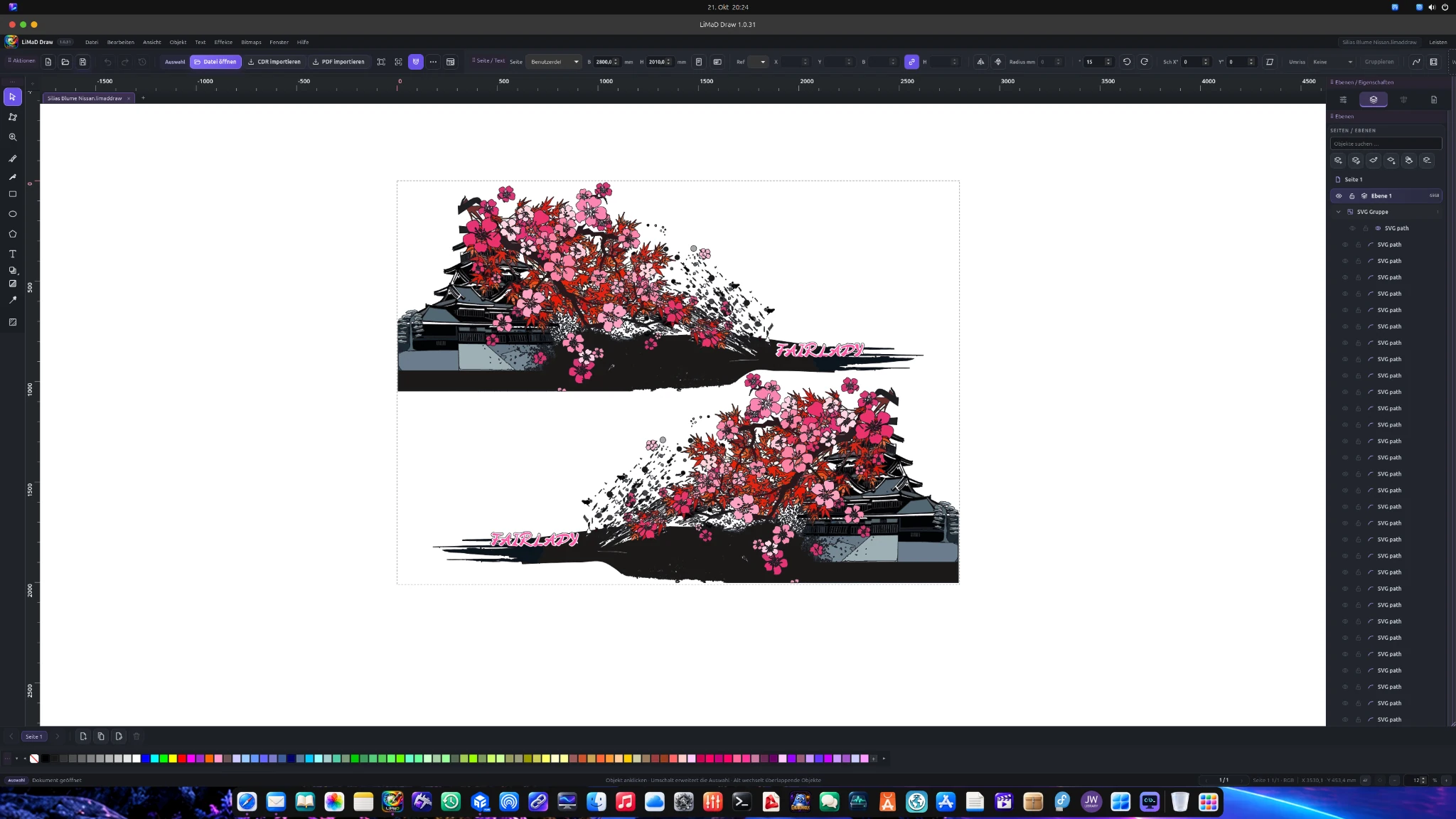Pick the no-fill swatch in palette
This screenshot has width=1456, height=819.
(34, 759)
